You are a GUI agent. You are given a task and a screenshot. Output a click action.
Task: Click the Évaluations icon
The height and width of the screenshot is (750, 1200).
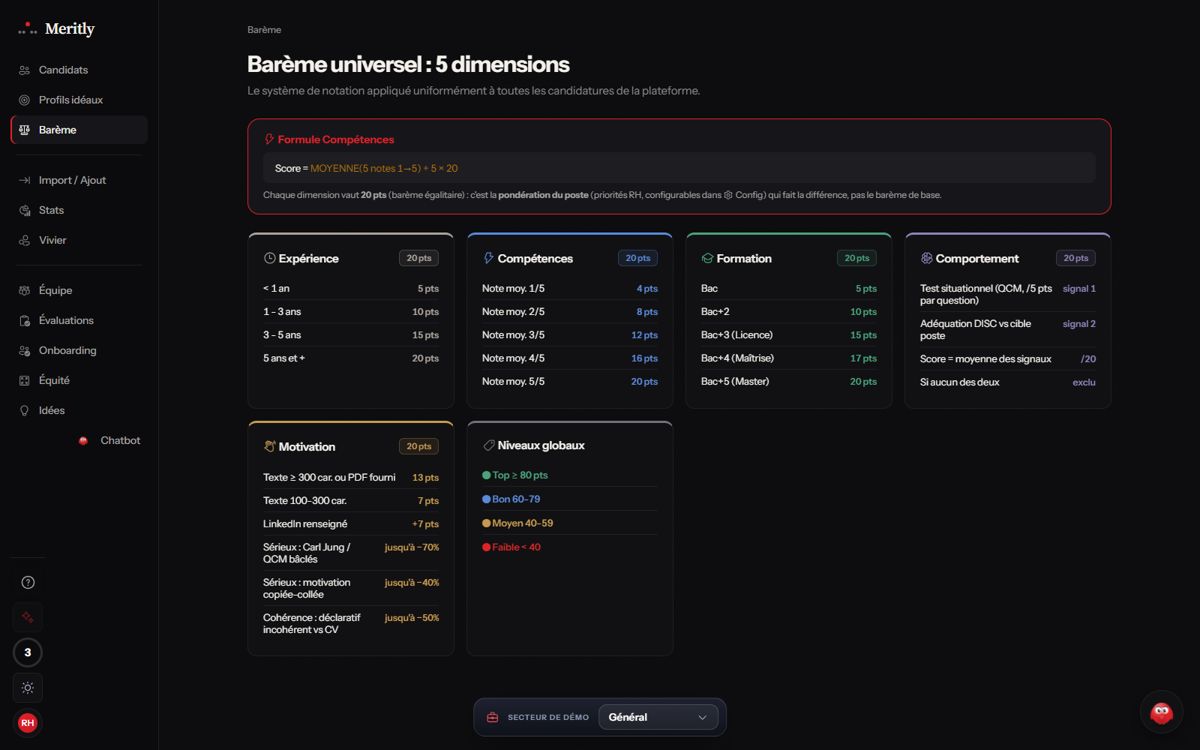[25, 320]
